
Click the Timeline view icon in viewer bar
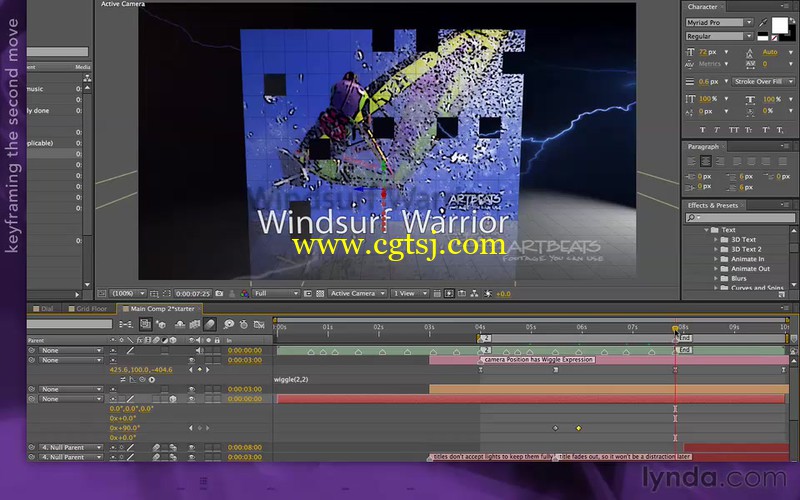coord(462,293)
